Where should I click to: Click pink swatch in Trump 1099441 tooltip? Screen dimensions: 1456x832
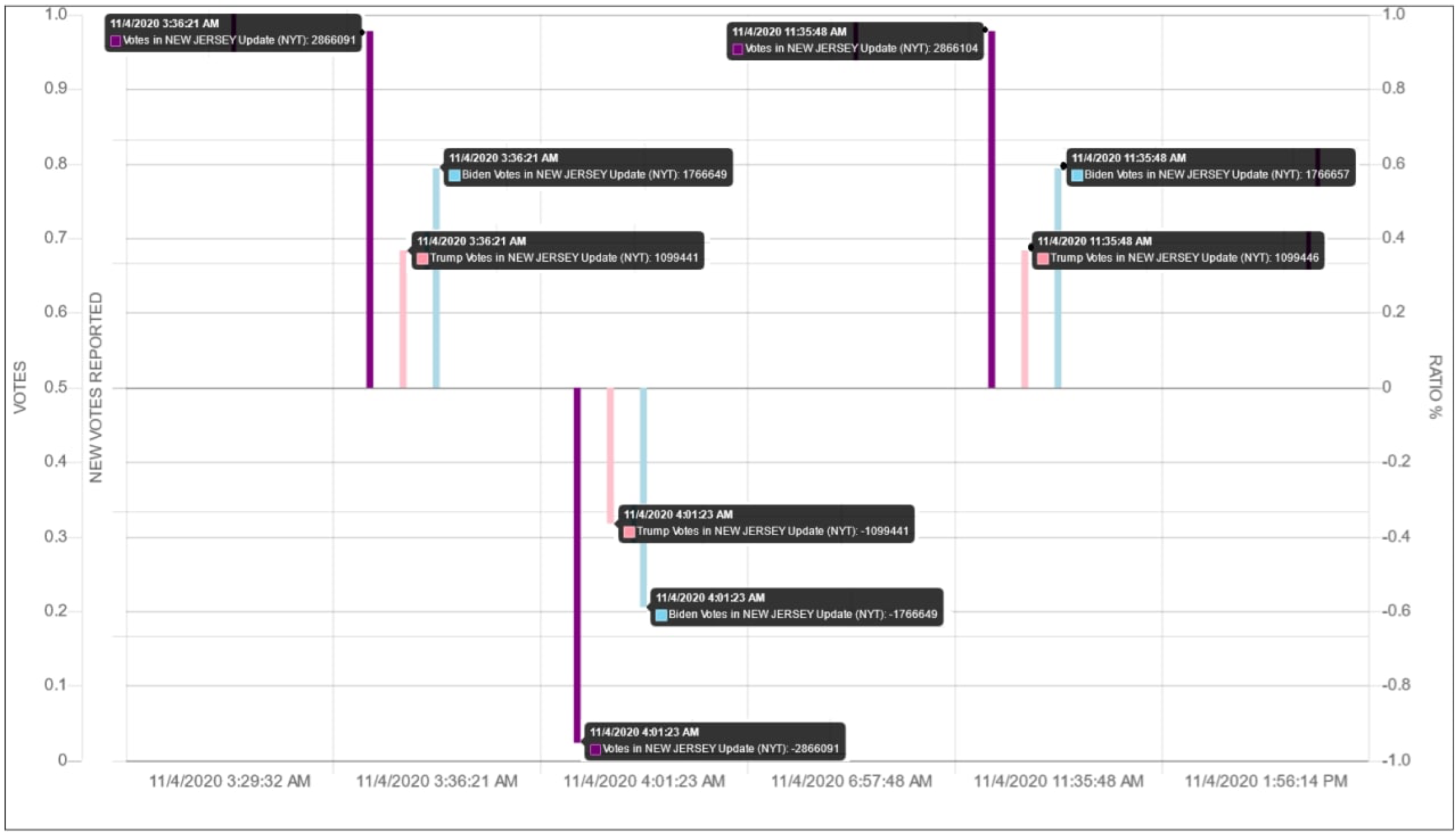click(422, 259)
